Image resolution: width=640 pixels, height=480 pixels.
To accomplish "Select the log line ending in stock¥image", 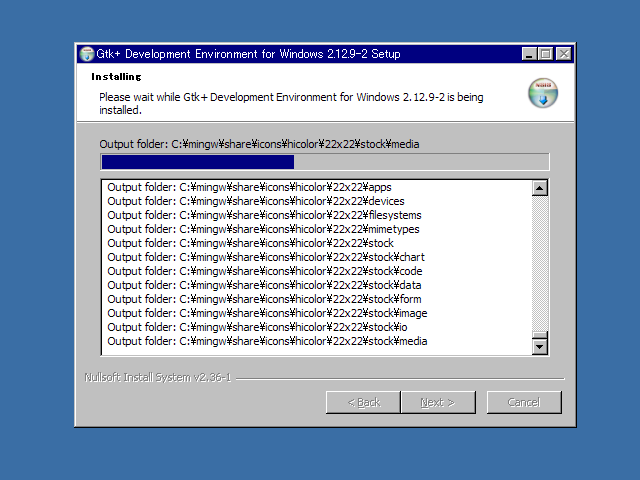I will (267, 313).
